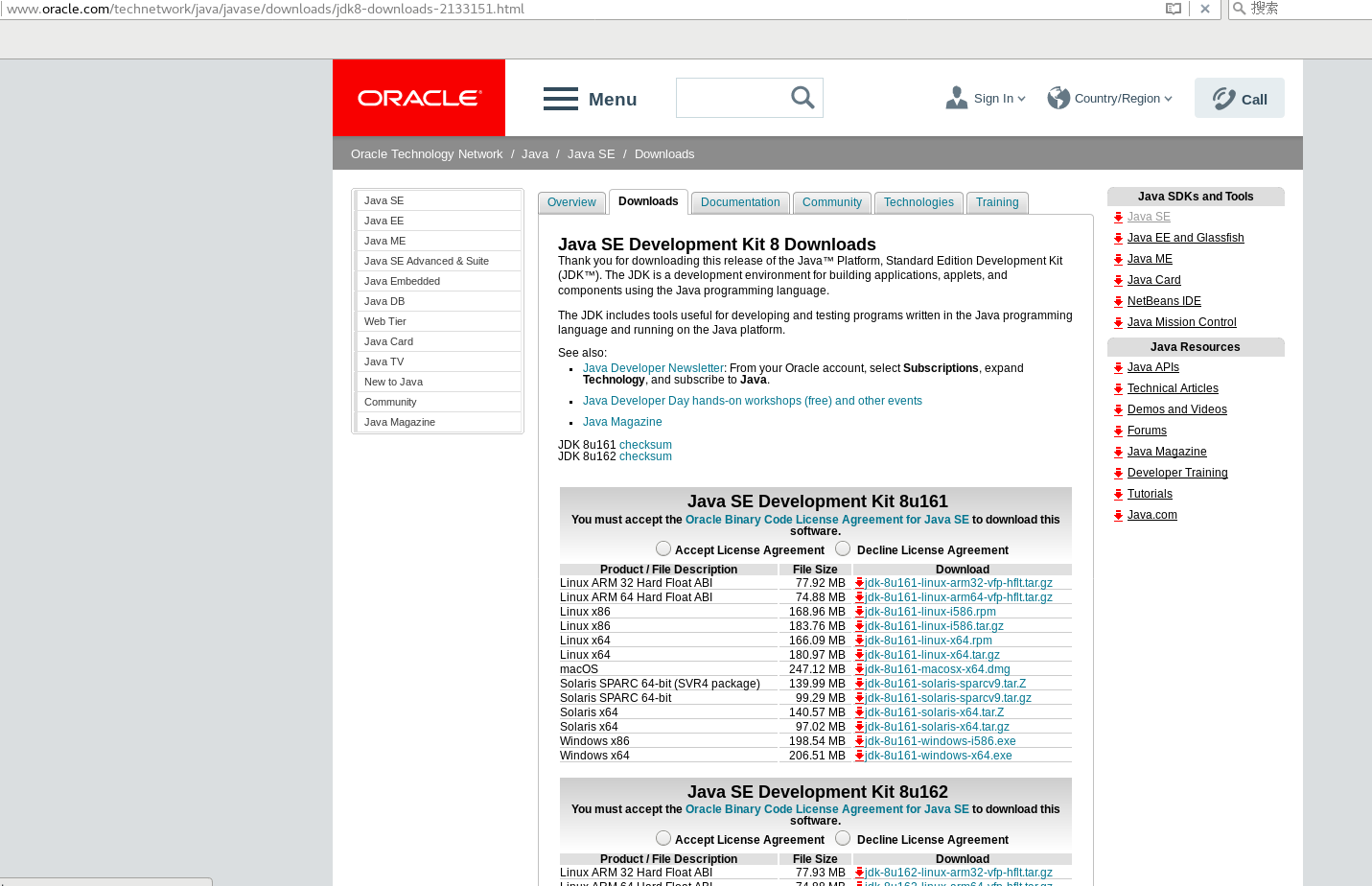Image resolution: width=1372 pixels, height=886 pixels.
Task: Click red arrow icon beside Forums
Action: (1118, 431)
